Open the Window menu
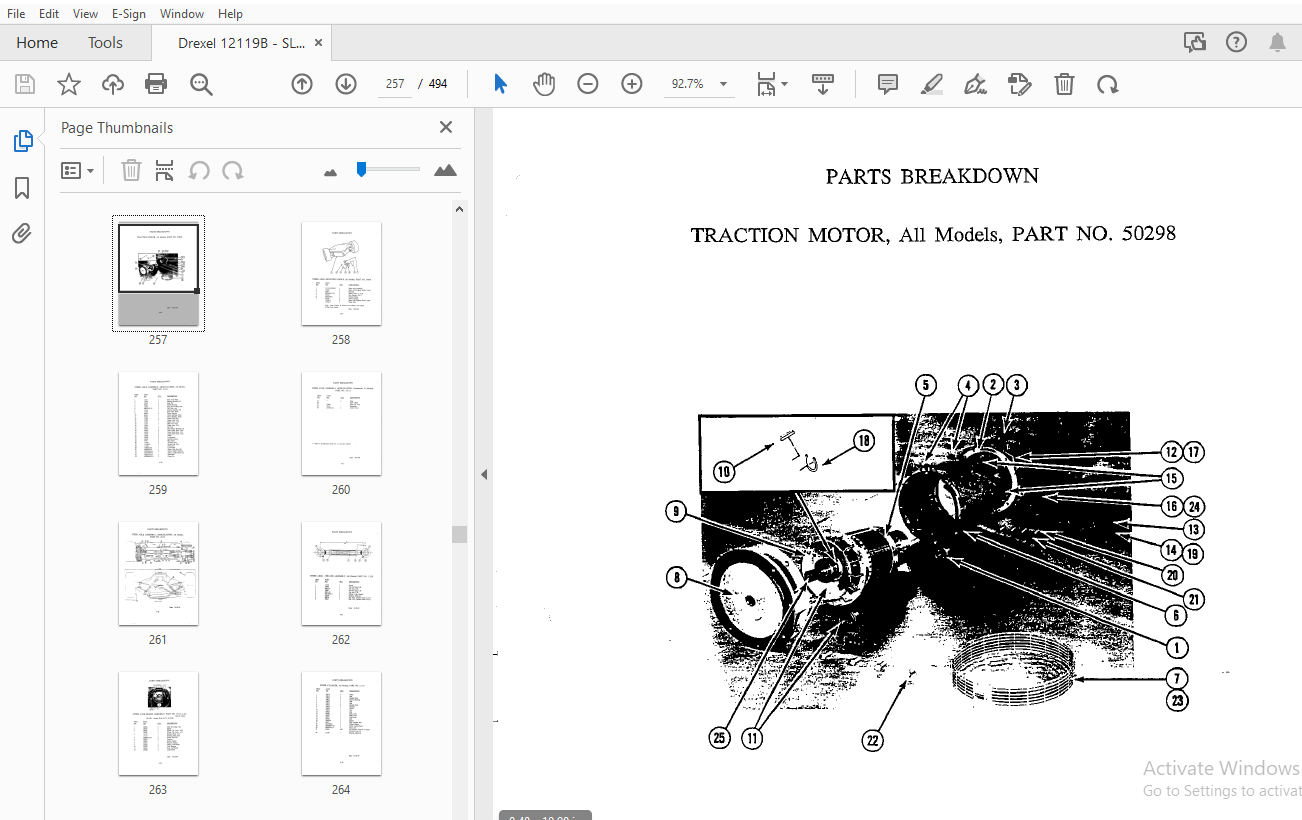 pos(182,14)
